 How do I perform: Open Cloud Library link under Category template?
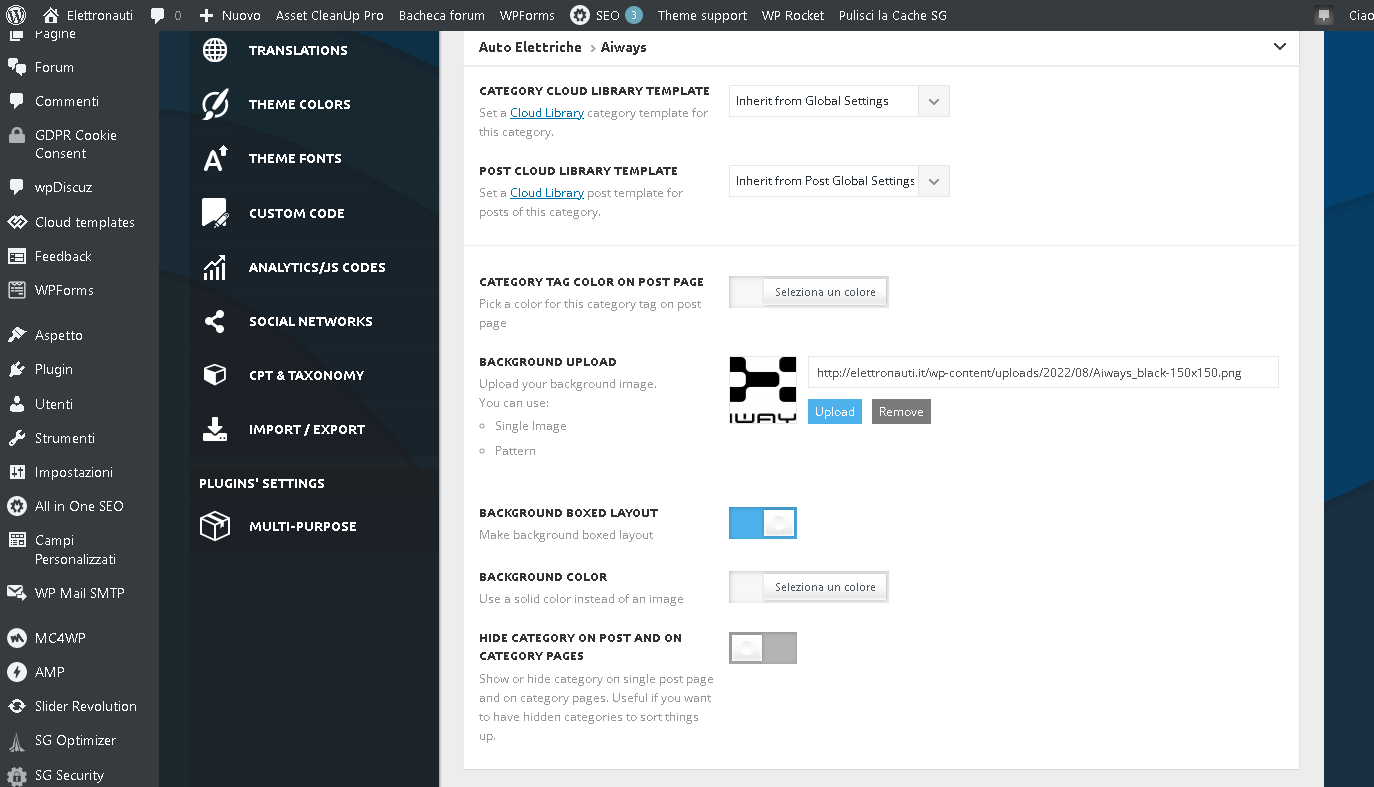pos(547,113)
